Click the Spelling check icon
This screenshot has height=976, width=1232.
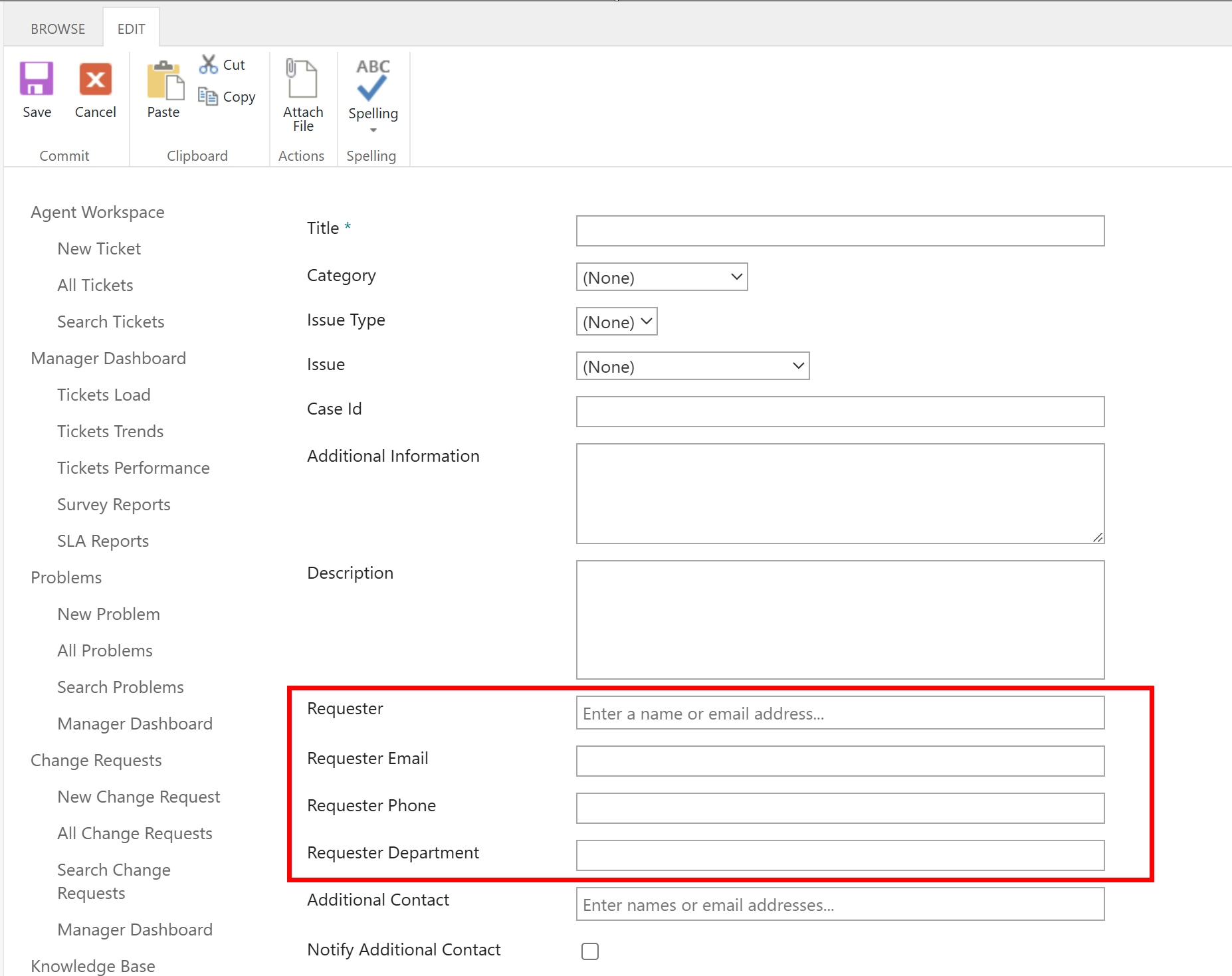pyautogui.click(x=373, y=80)
